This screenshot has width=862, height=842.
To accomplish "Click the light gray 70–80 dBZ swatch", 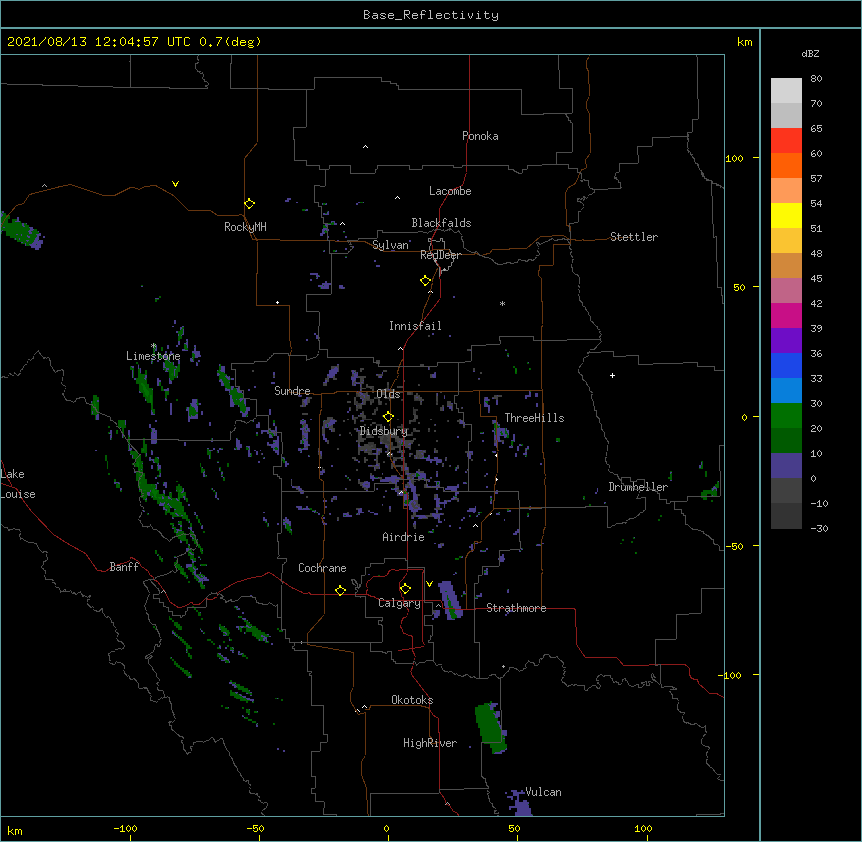I will pyautogui.click(x=786, y=91).
